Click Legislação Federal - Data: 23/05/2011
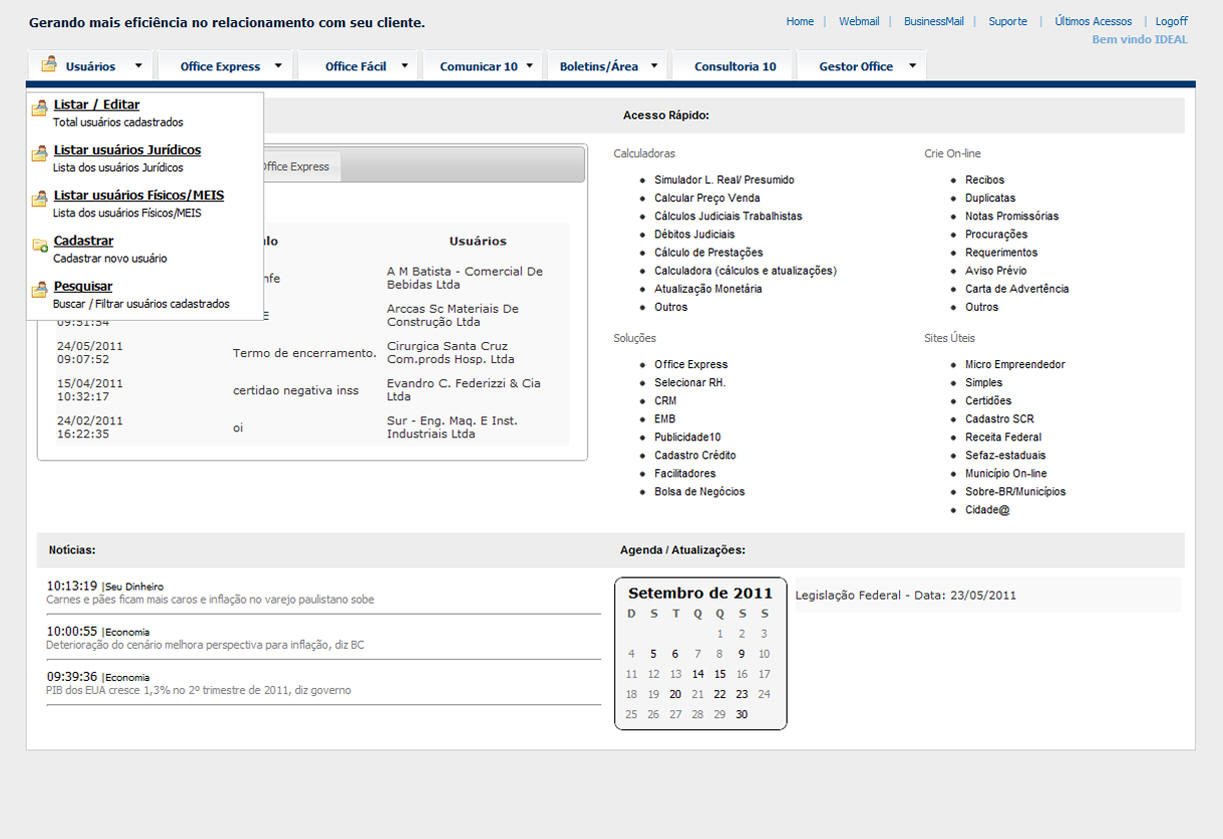Viewport: 1223px width, 839px height. coord(906,595)
